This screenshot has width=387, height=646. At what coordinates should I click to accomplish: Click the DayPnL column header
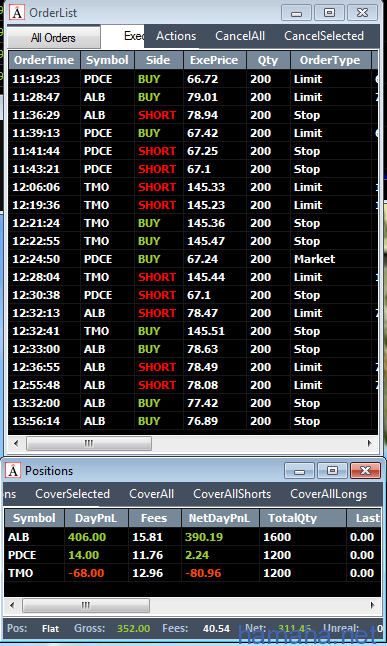[x=96, y=518]
